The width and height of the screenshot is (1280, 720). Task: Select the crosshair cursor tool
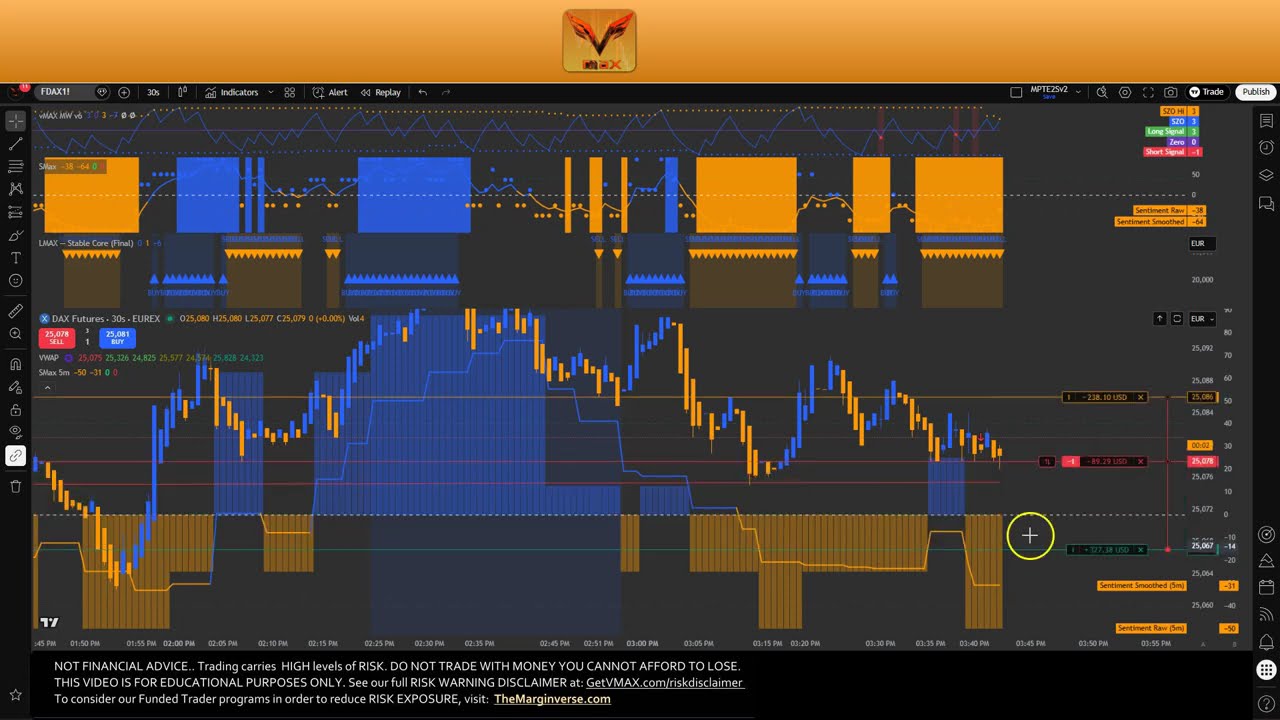[16, 121]
